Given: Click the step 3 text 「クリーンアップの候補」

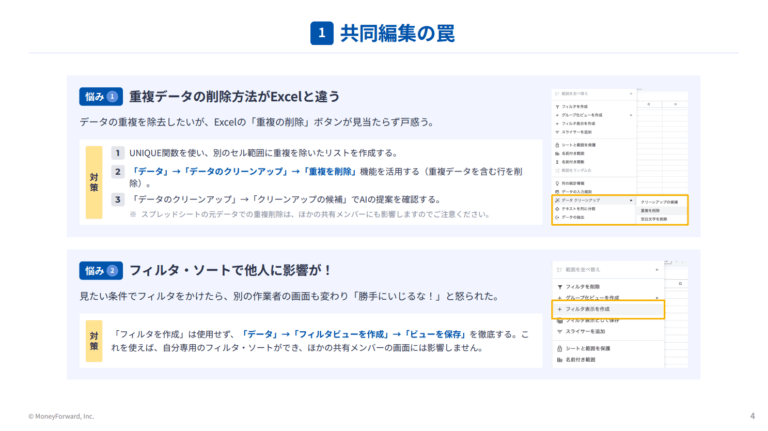Looking at the screenshot, I should (301, 199).
